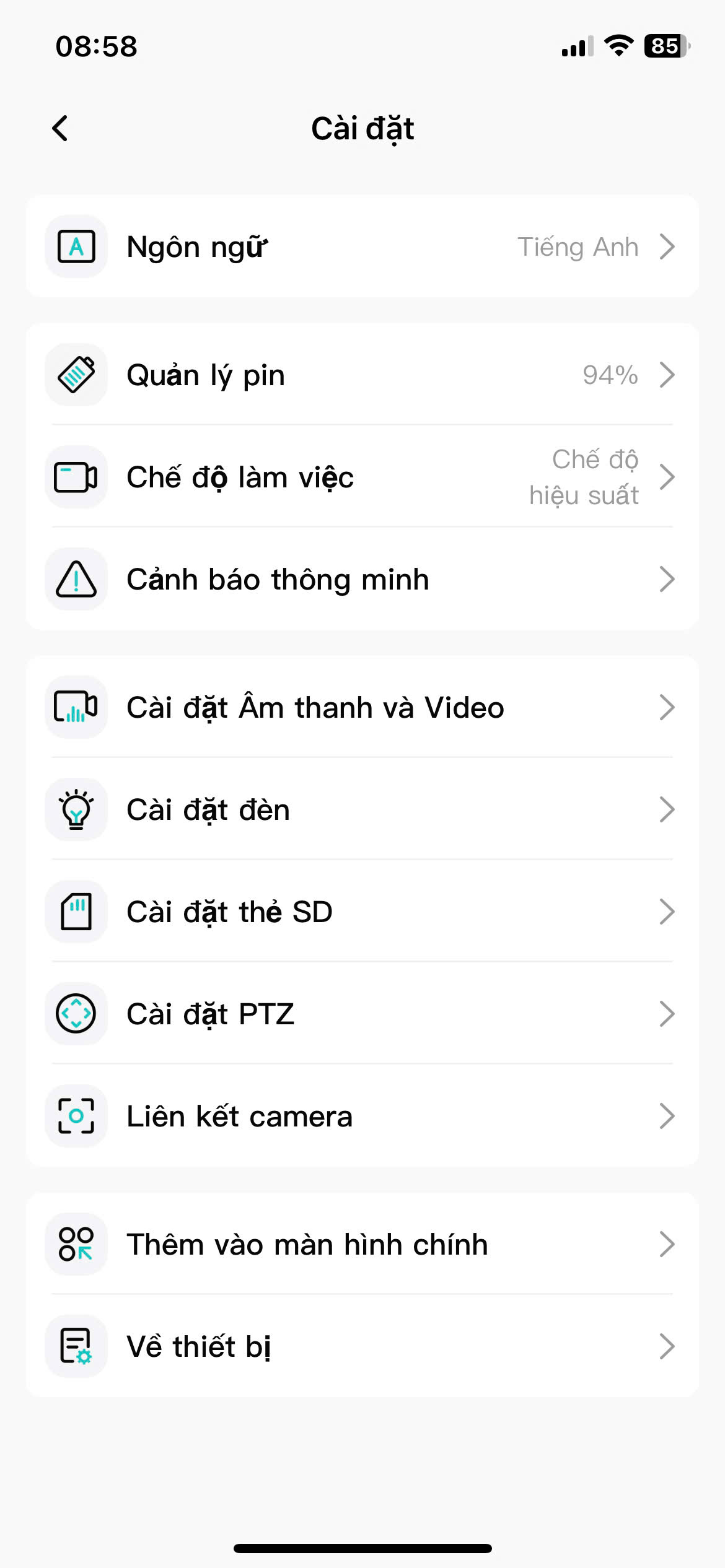The height and width of the screenshot is (1568, 725).
Task: Tap the battery management icon
Action: pyautogui.click(x=76, y=375)
